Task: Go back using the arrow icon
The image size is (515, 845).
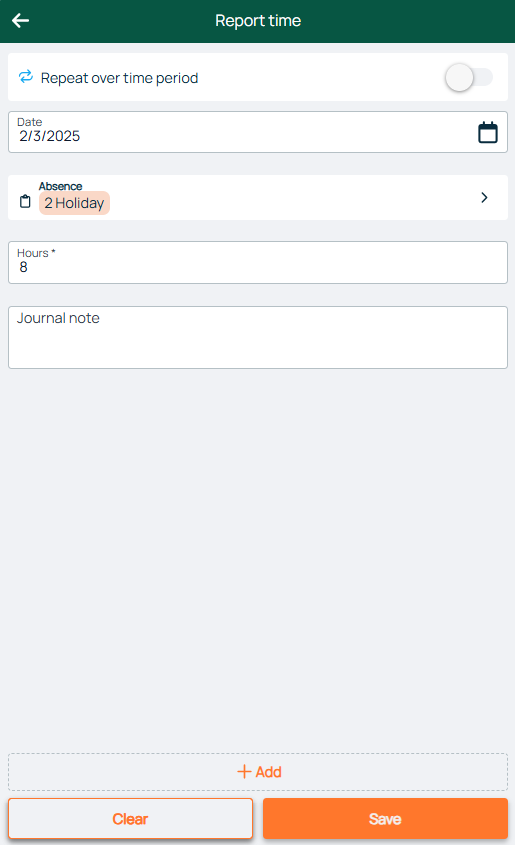Action: pos(20,20)
